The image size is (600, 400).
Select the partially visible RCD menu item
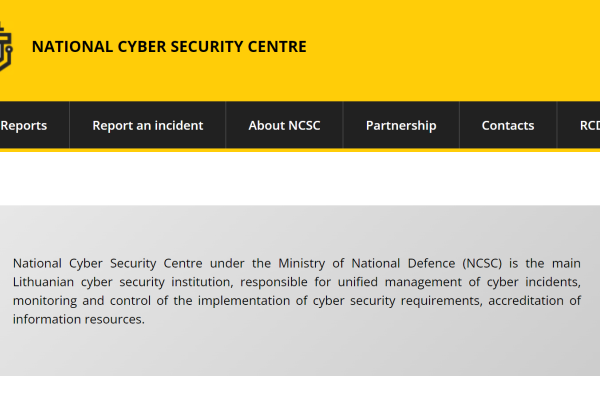click(x=589, y=126)
